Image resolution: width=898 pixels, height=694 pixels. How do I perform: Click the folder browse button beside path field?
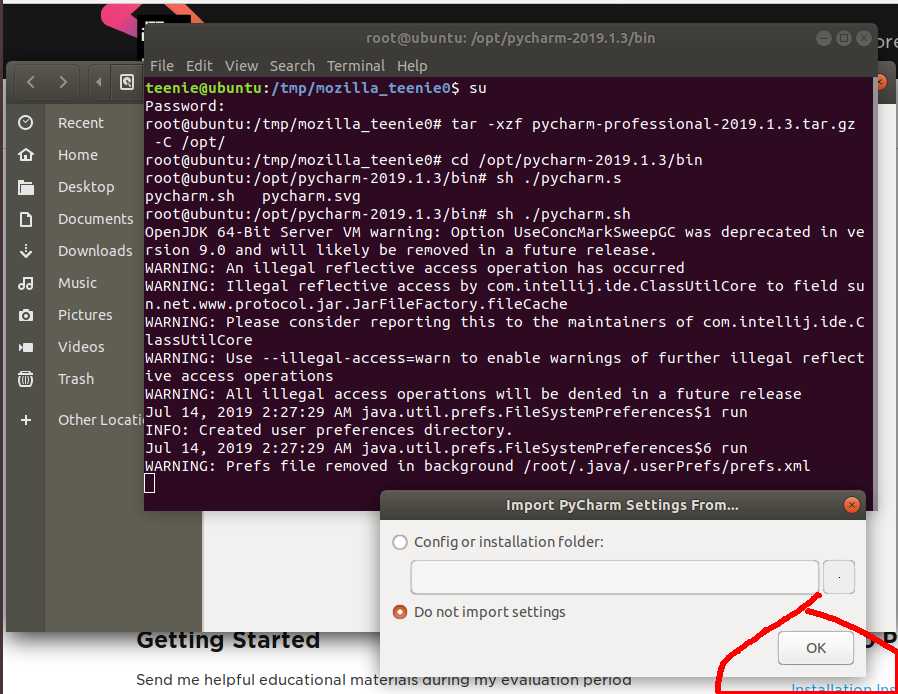click(838, 577)
